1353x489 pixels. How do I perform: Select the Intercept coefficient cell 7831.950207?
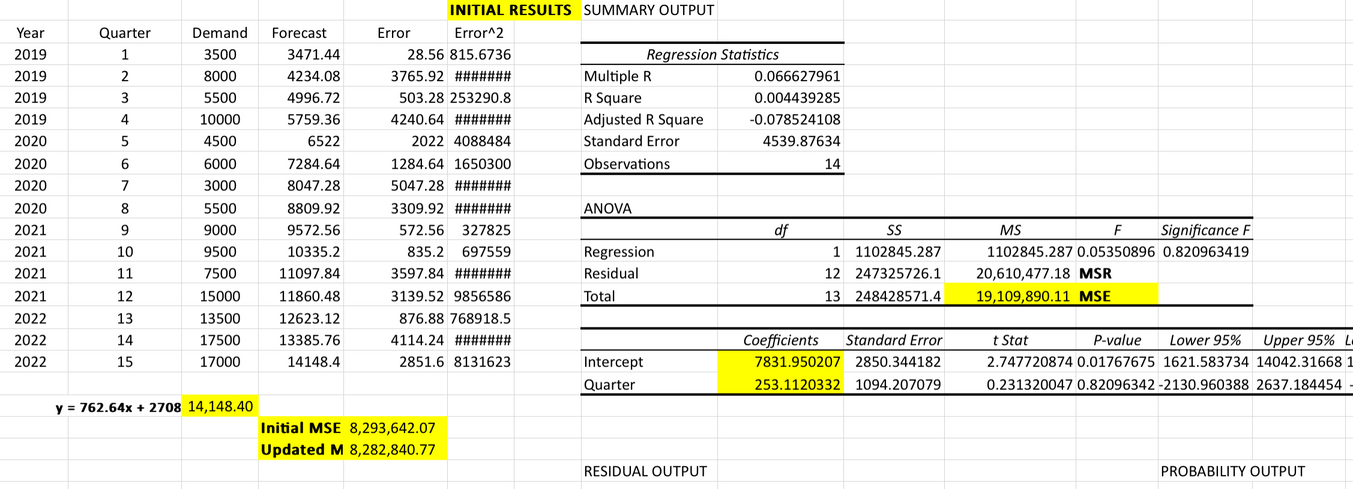point(780,362)
